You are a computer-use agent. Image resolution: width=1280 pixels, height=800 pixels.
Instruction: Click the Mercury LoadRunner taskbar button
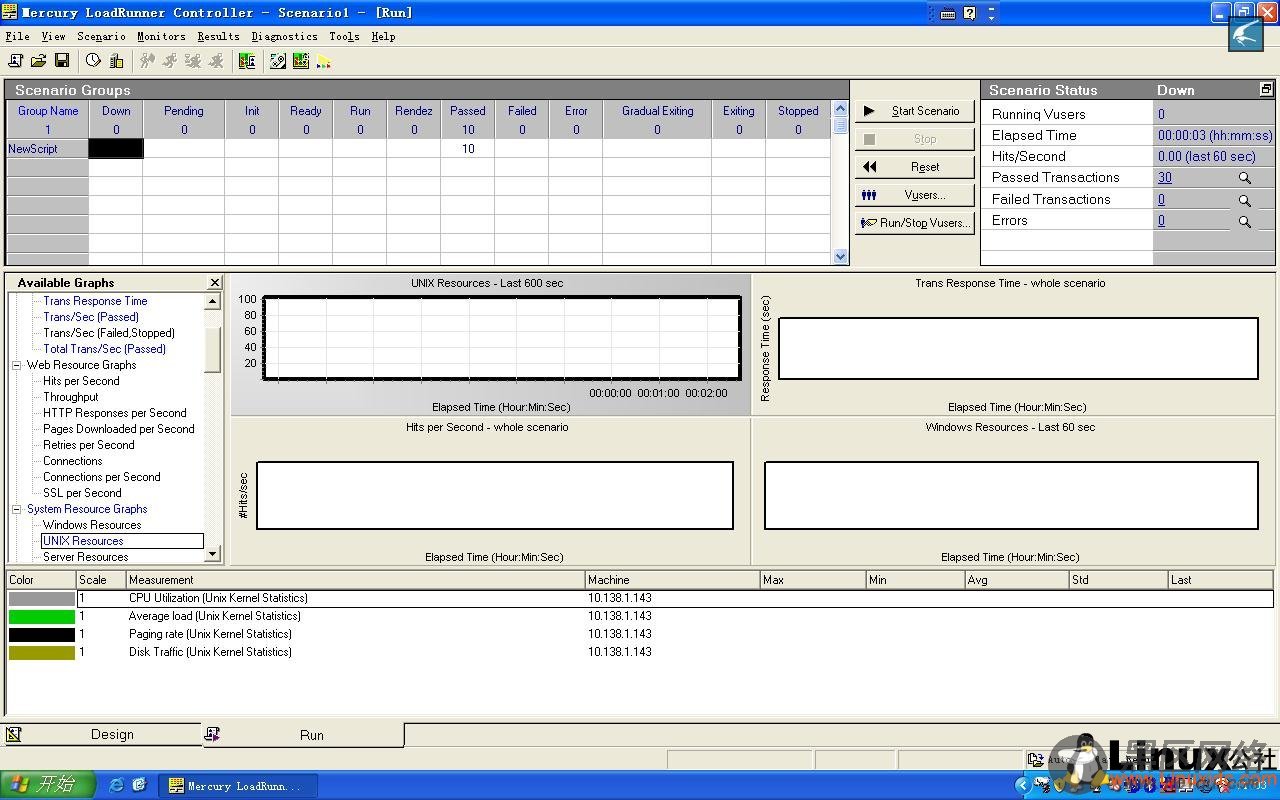(238, 786)
